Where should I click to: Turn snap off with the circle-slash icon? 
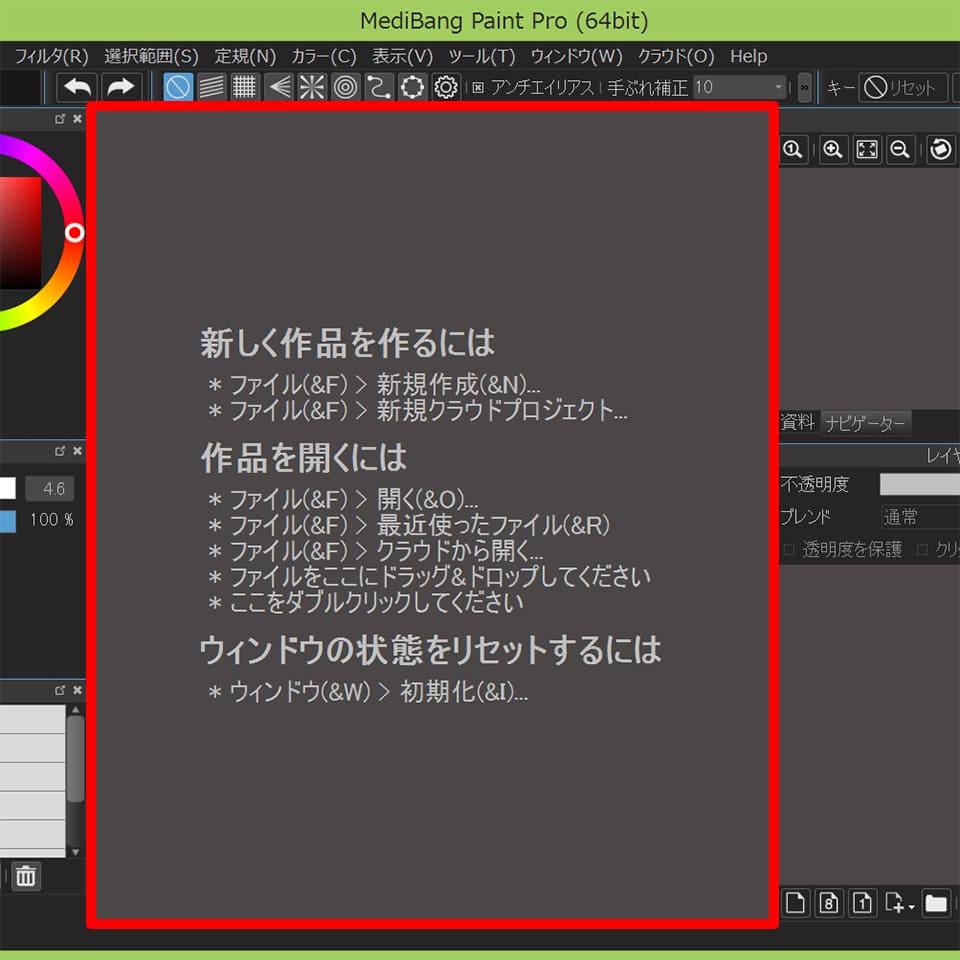178,87
